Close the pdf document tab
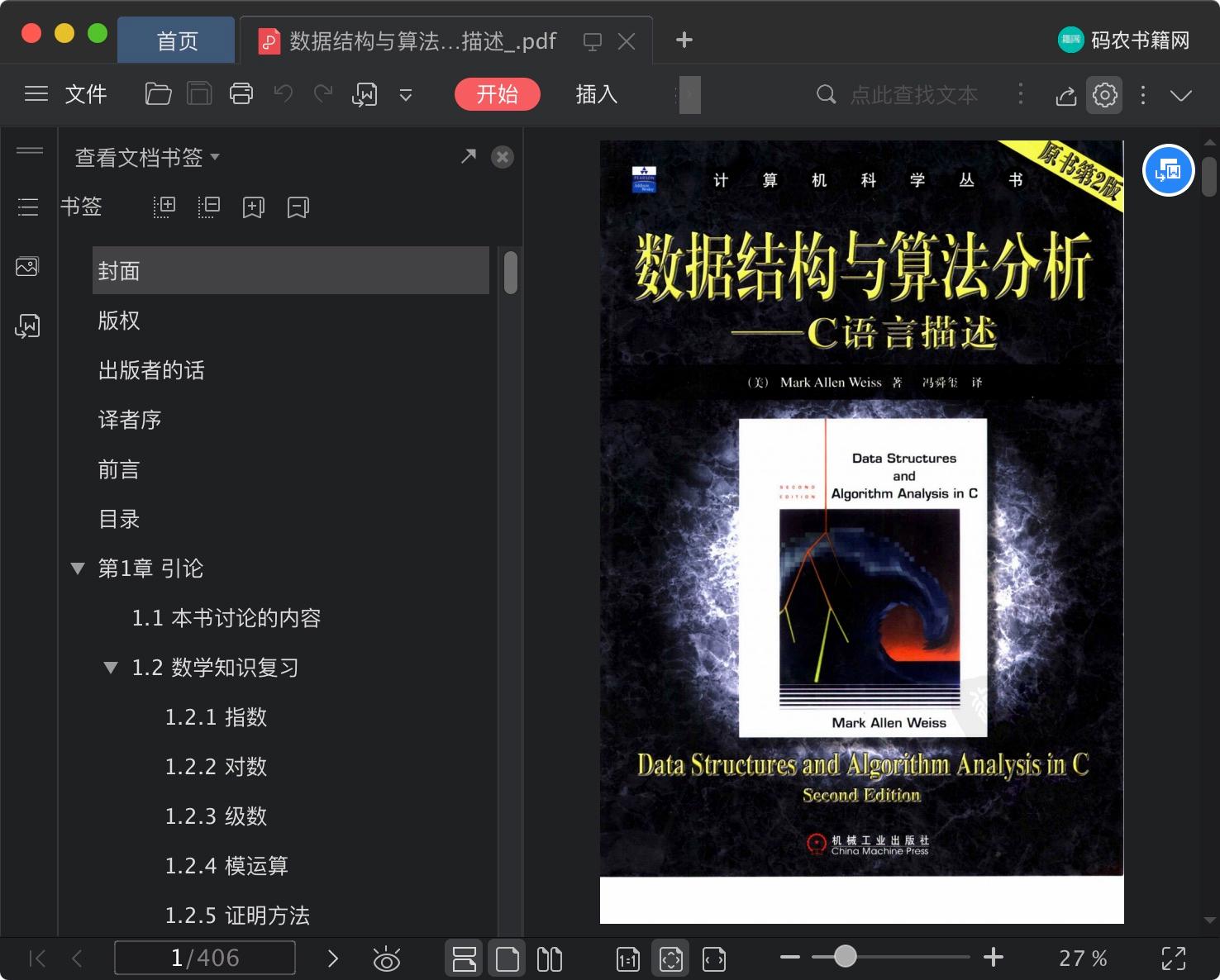The image size is (1220, 980). (627, 41)
